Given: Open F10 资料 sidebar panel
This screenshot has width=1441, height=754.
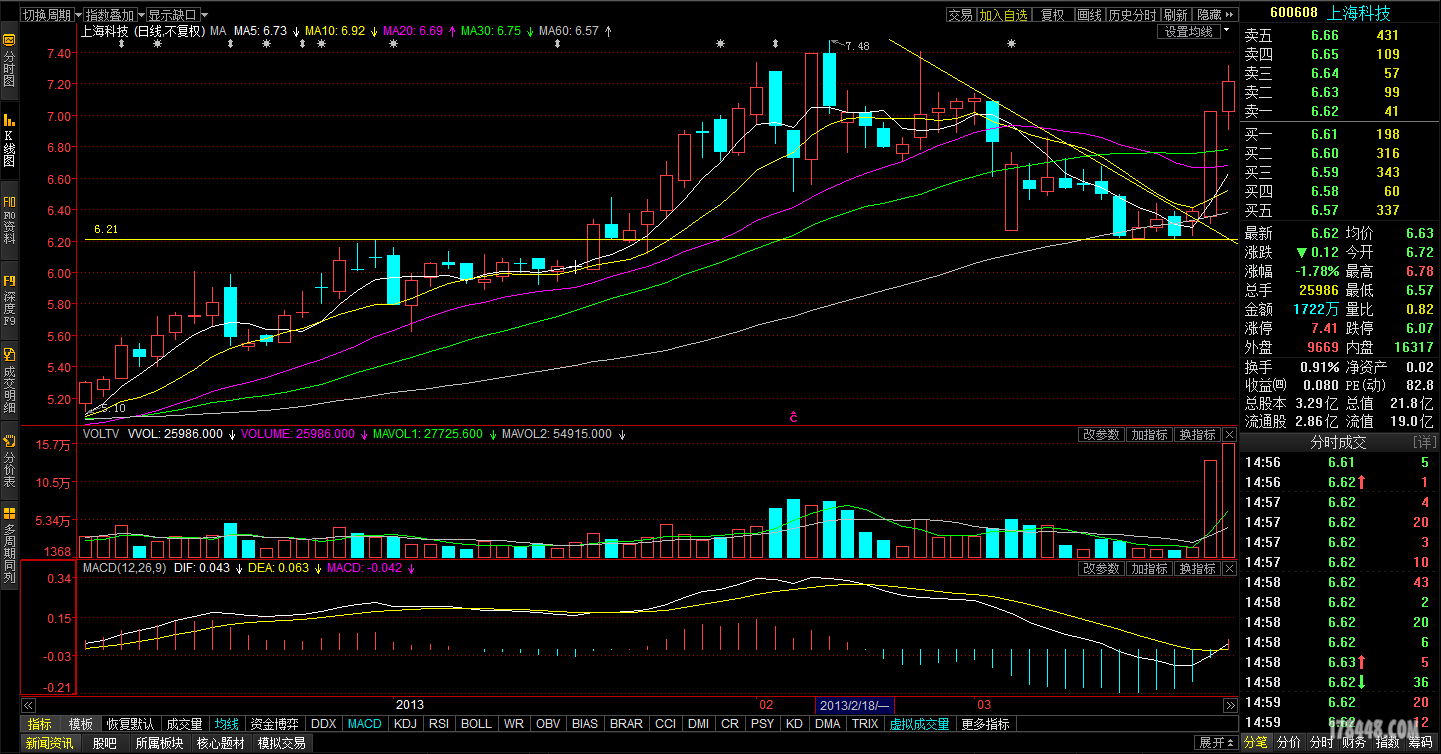Looking at the screenshot, I should click(x=9, y=220).
